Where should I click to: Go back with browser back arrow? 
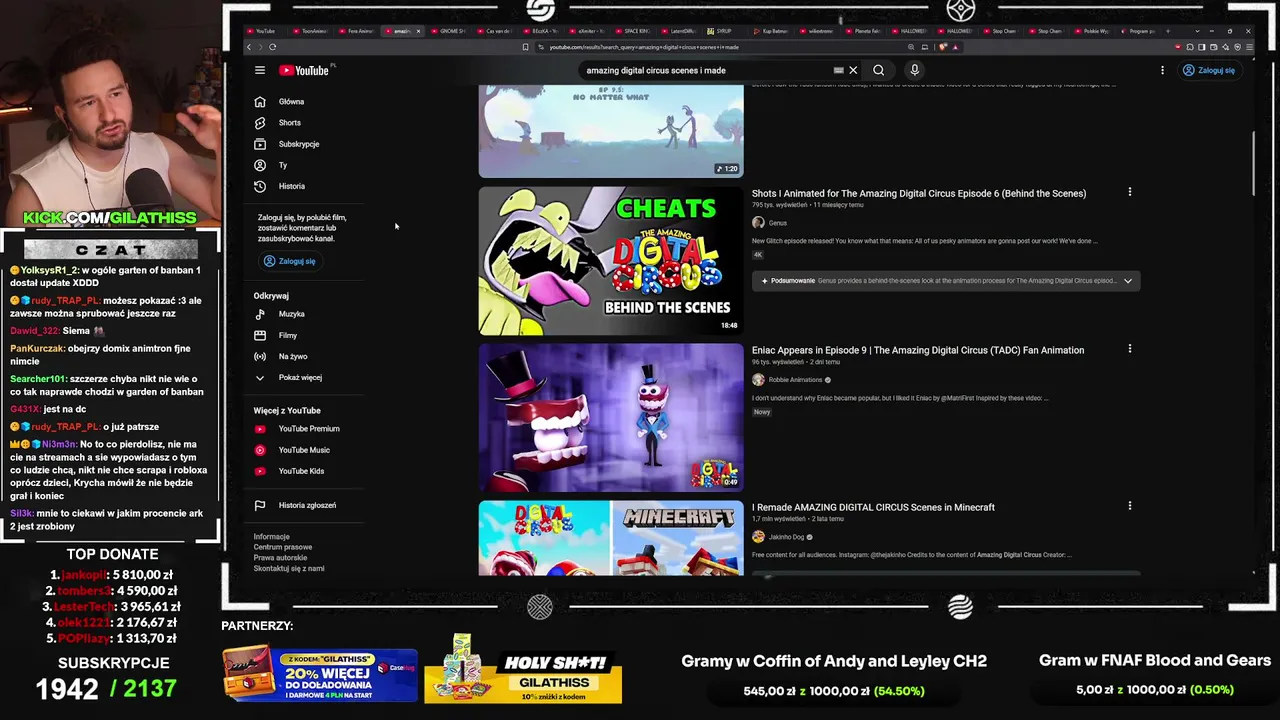point(249,47)
